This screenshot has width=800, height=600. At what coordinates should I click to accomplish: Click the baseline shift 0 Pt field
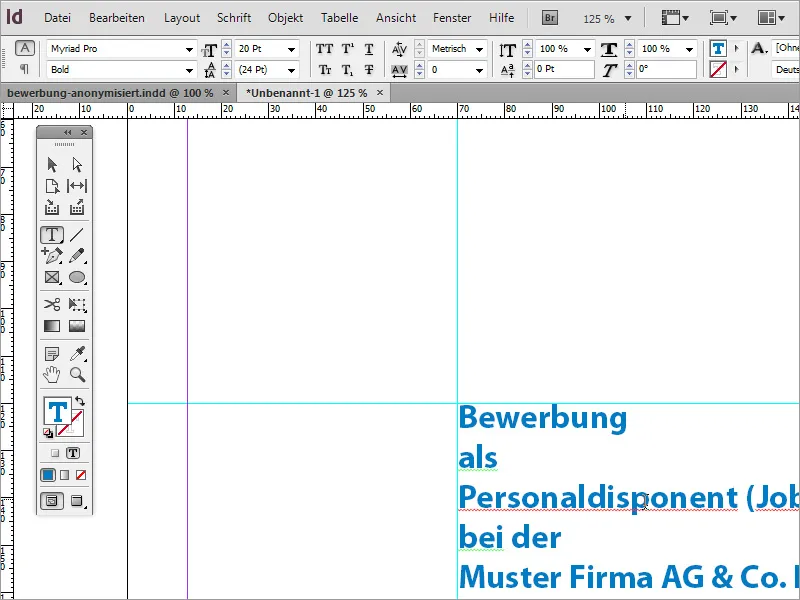(x=564, y=69)
